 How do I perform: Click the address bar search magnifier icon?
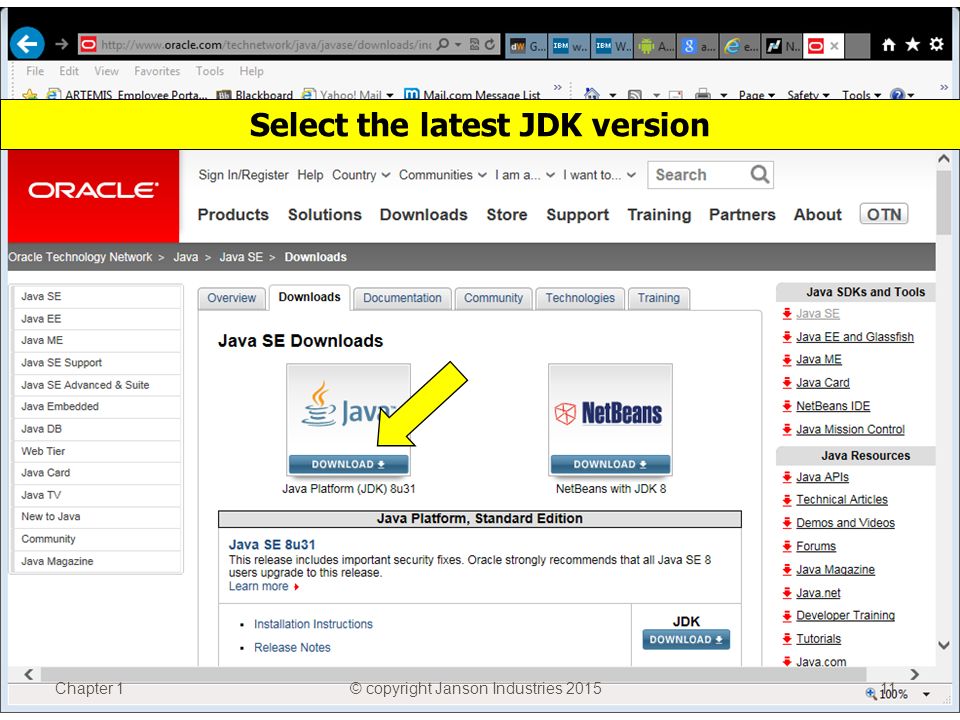[443, 44]
